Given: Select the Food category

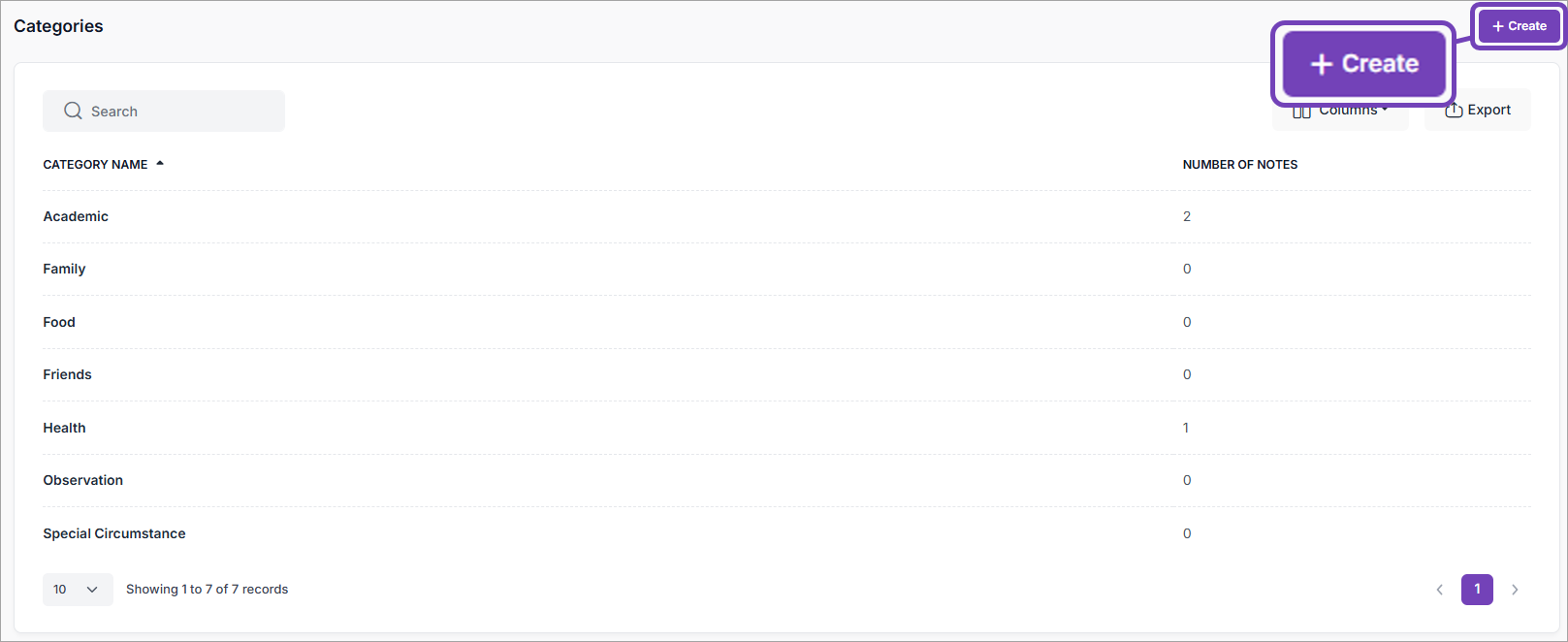Looking at the screenshot, I should [x=59, y=322].
